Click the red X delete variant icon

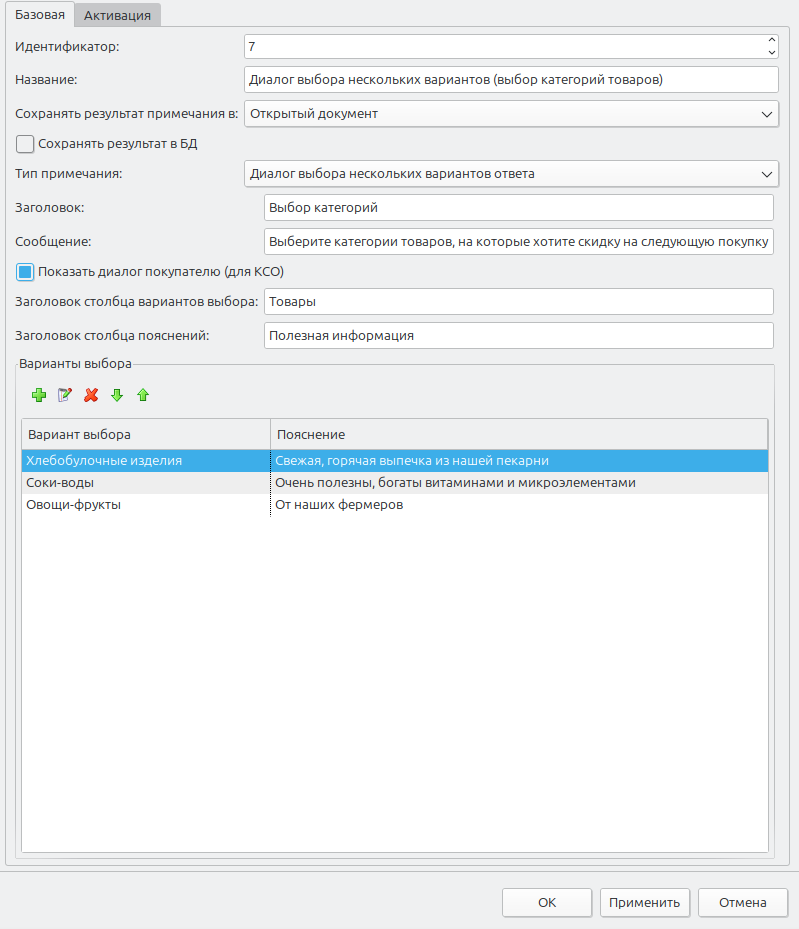[91, 396]
